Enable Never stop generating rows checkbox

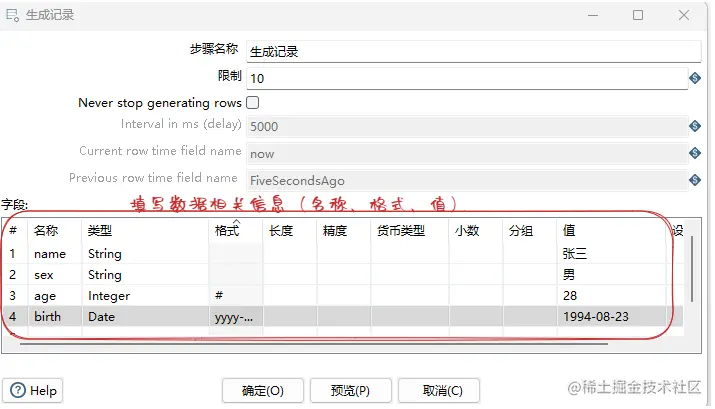pos(253,103)
